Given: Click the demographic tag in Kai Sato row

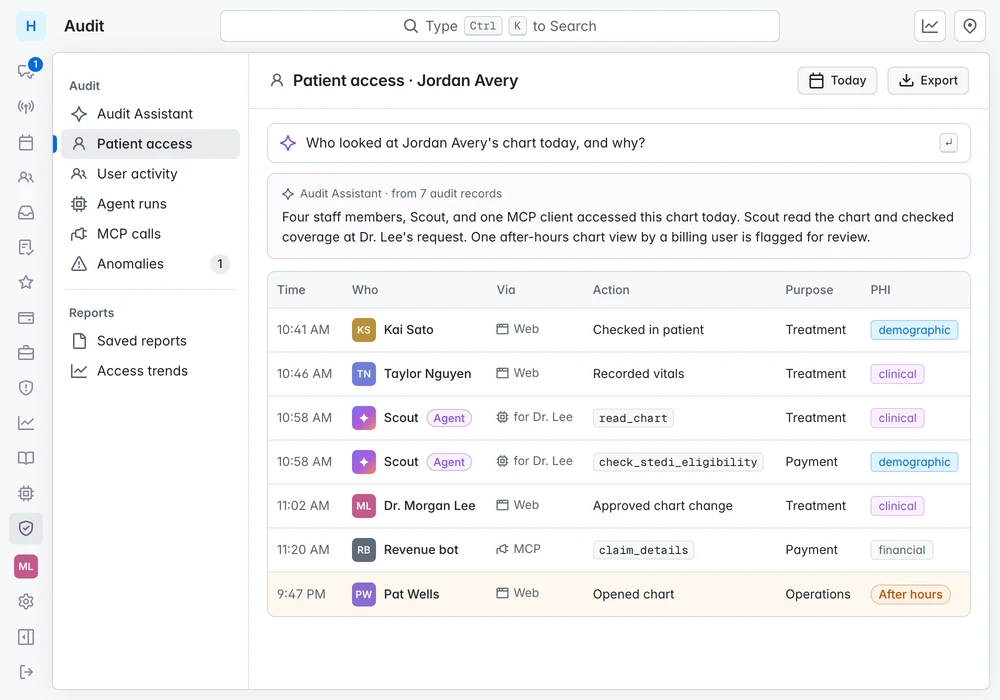Looking at the screenshot, I should (x=915, y=330).
